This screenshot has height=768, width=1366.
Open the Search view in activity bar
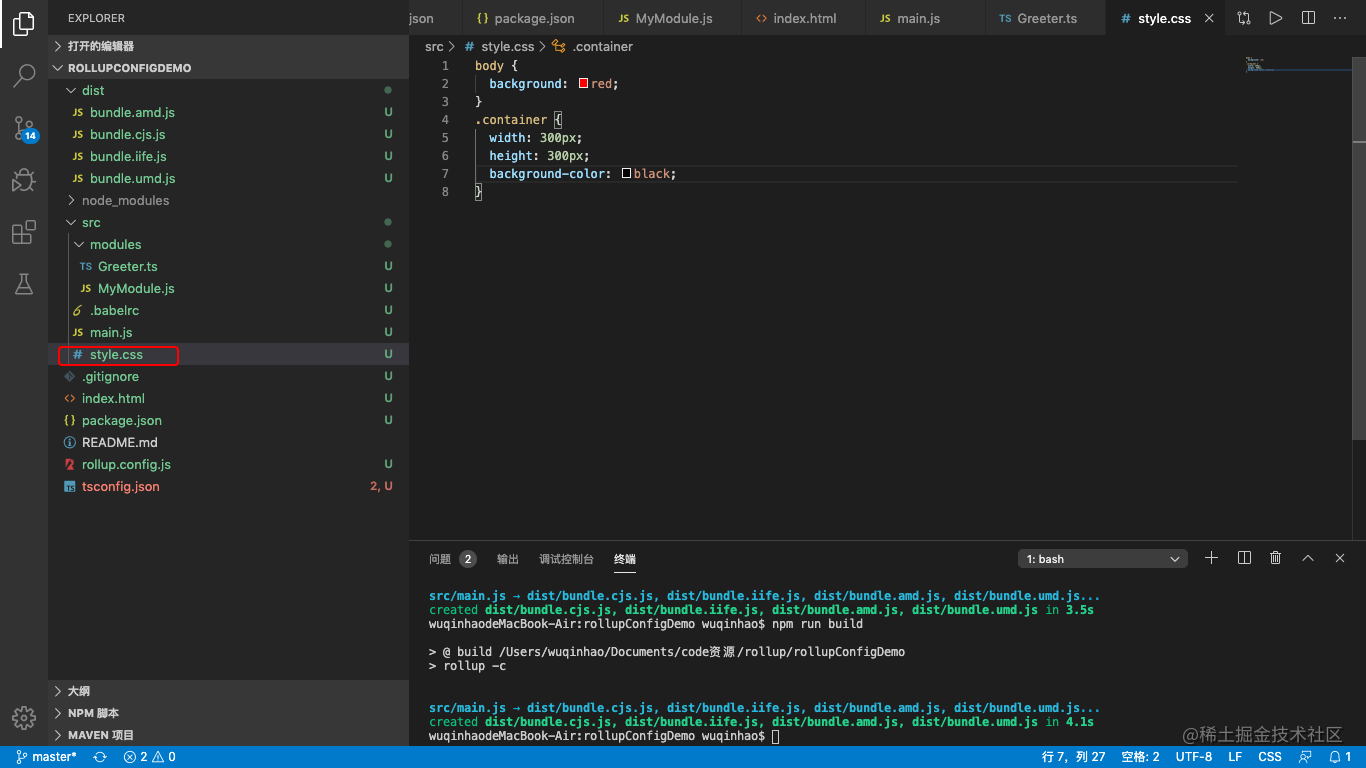click(24, 75)
